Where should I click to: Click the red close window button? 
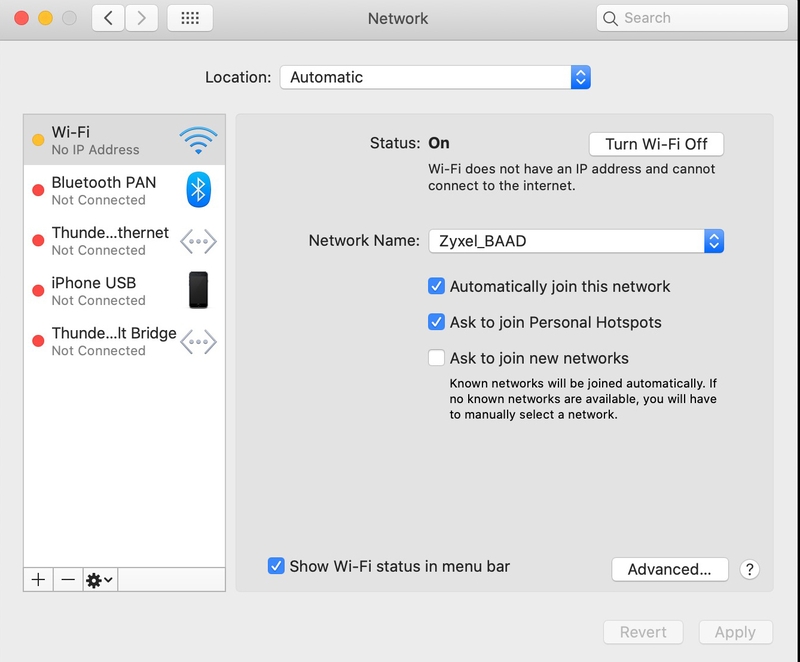21,18
